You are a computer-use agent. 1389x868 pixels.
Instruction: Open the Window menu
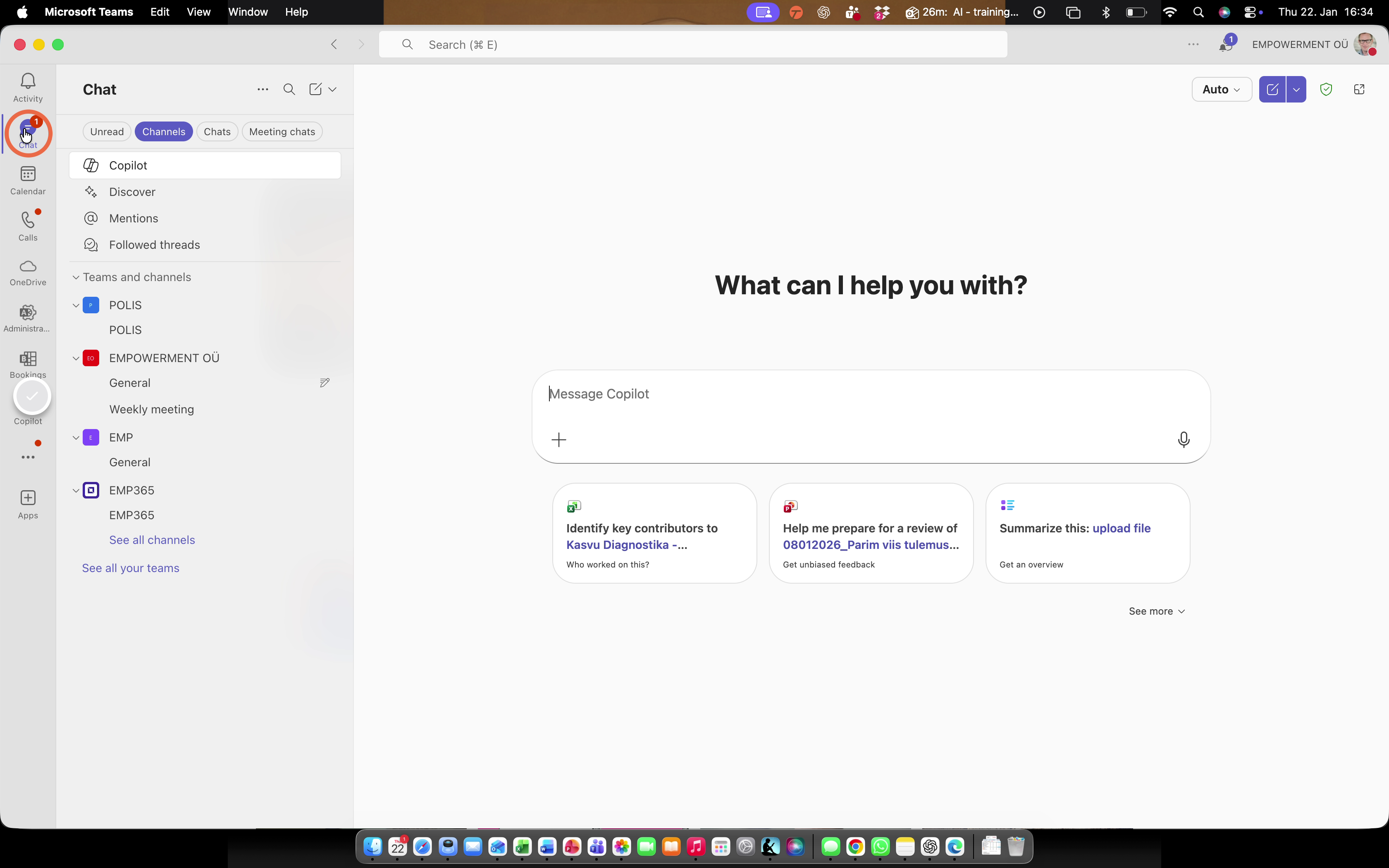248,12
